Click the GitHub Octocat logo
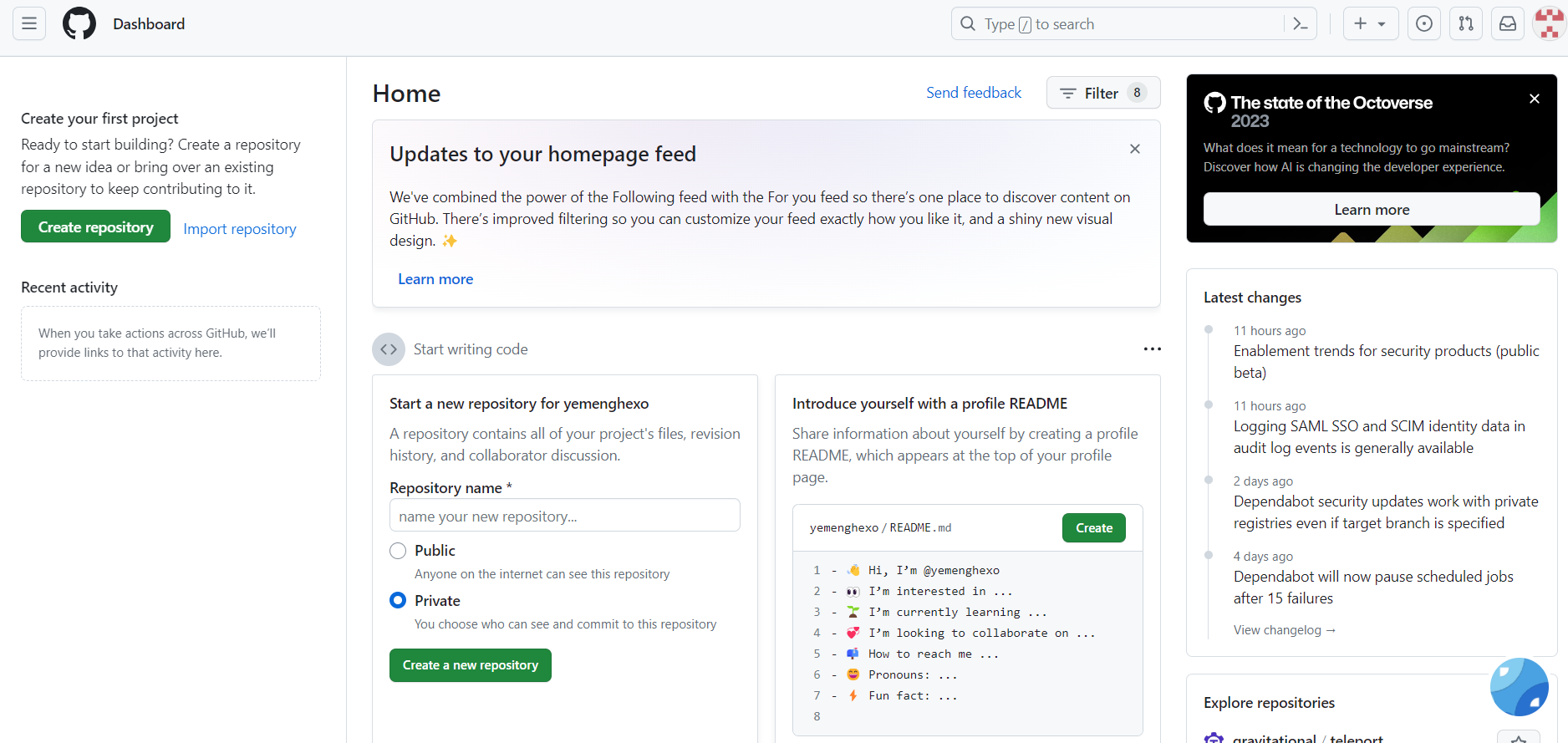Screen dimensions: 1568x743 click(x=79, y=23)
